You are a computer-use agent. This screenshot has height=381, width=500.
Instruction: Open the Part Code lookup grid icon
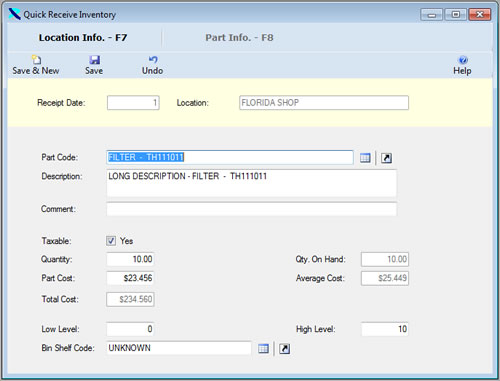point(365,158)
